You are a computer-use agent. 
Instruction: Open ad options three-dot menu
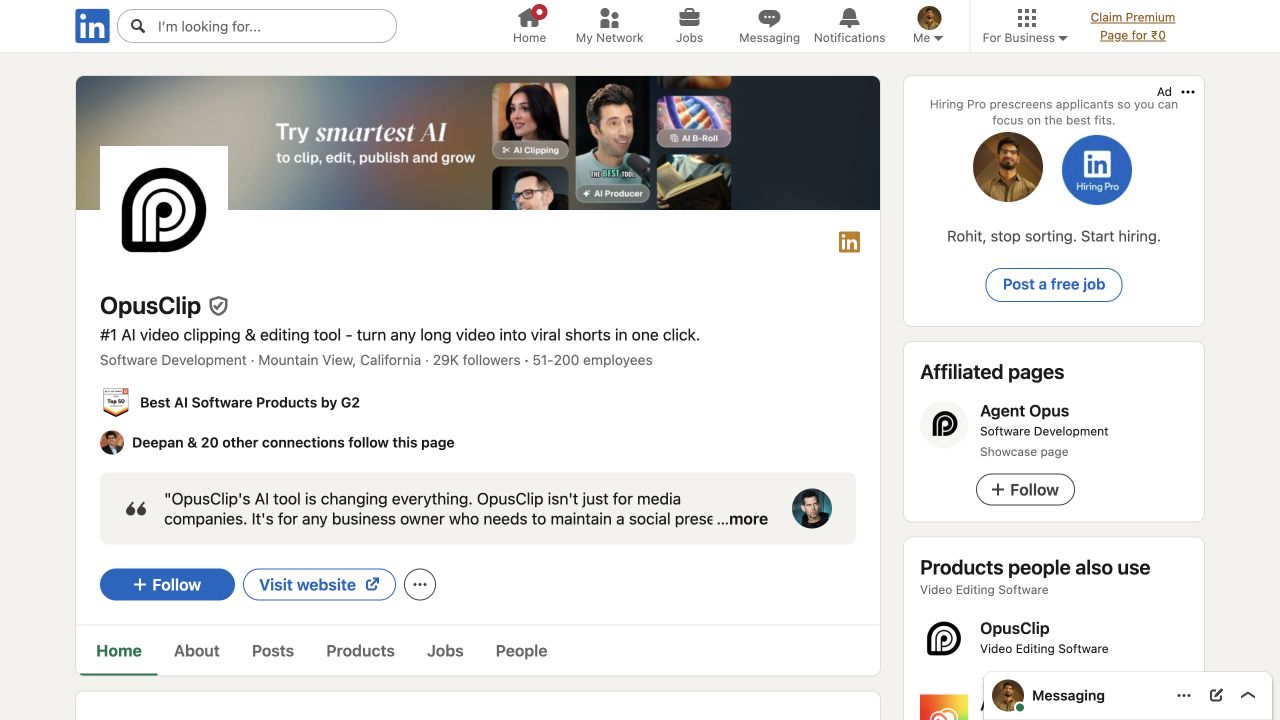[x=1188, y=92]
